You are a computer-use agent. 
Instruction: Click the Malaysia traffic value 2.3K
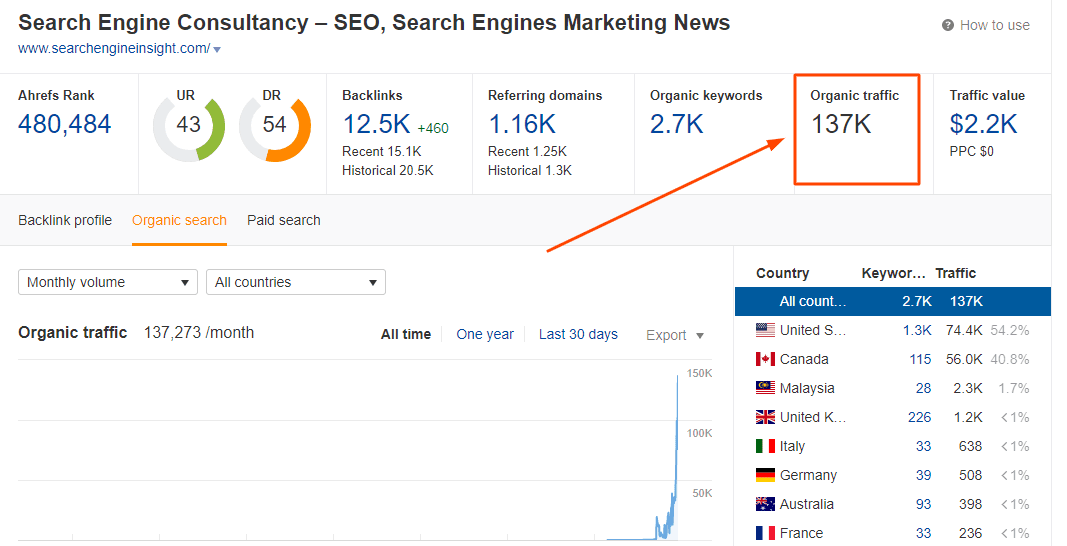968,388
